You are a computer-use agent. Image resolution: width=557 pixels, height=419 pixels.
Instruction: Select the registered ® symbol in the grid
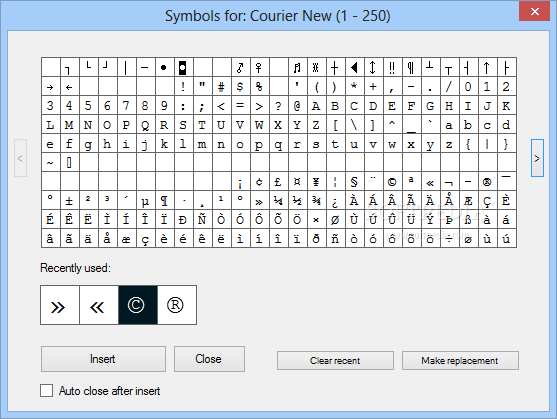[487, 182]
